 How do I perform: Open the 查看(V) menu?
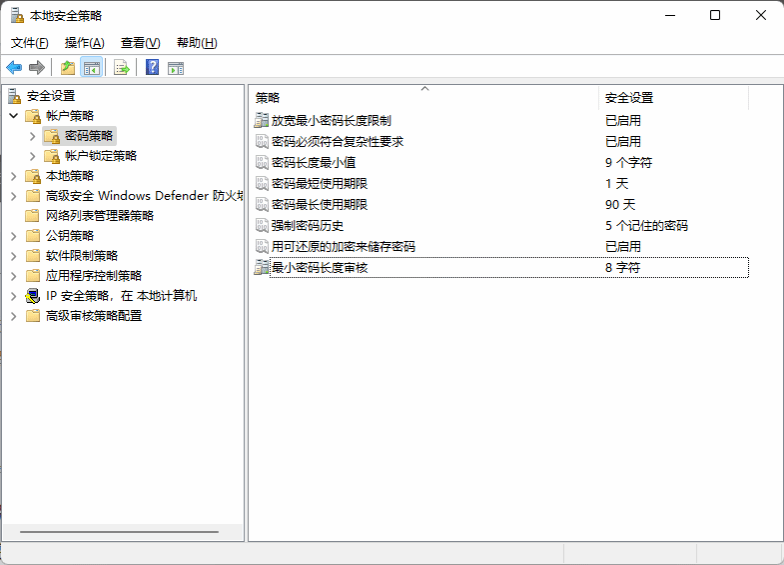(140, 43)
